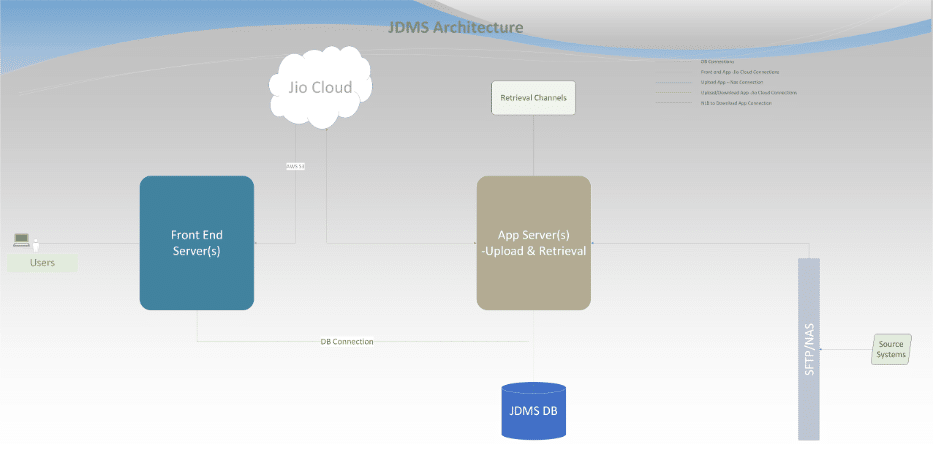
Task: Click the AWS S3 connector label
Action: click(295, 167)
